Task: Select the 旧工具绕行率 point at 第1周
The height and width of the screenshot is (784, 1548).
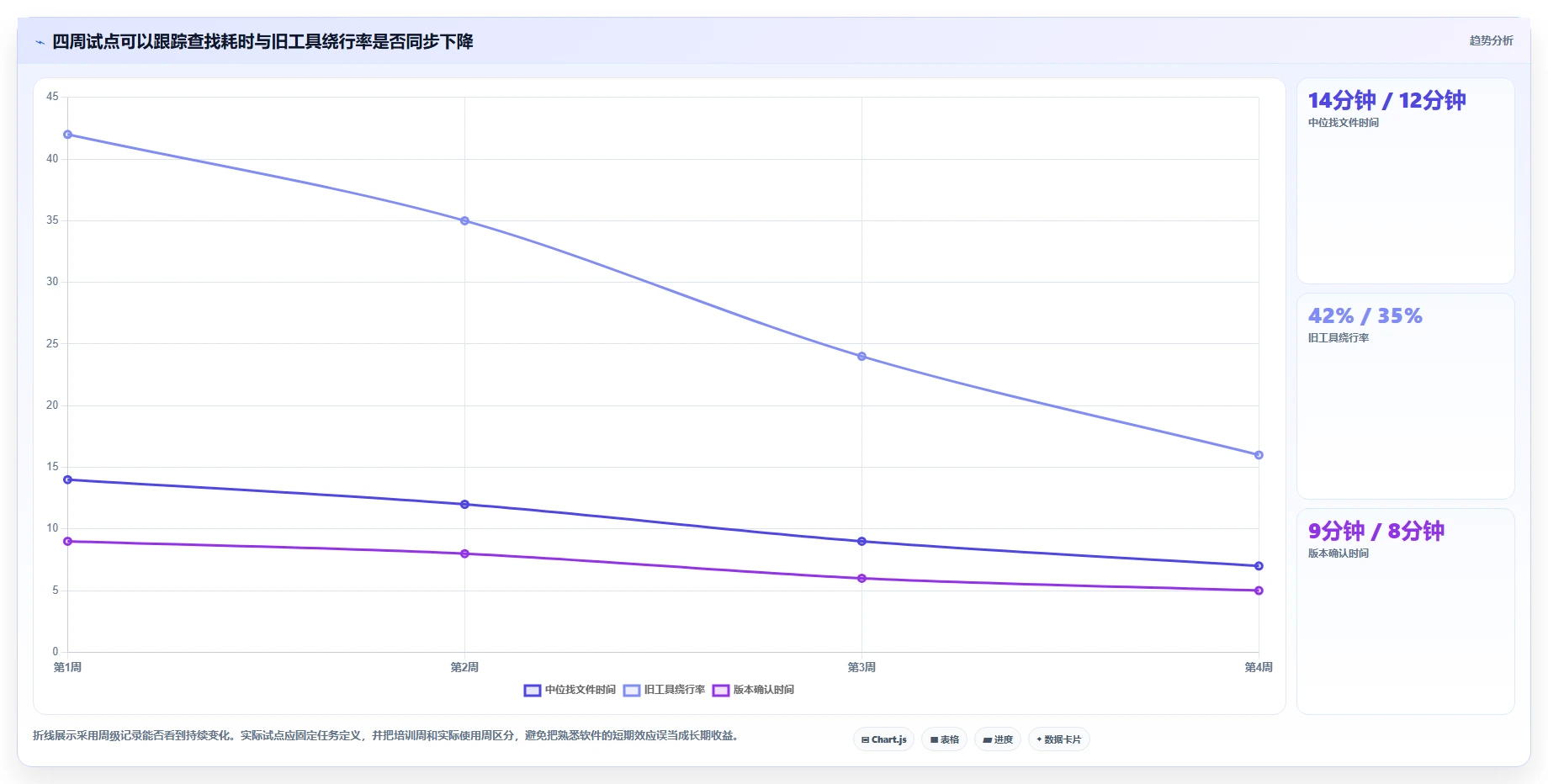Action: pos(68,135)
